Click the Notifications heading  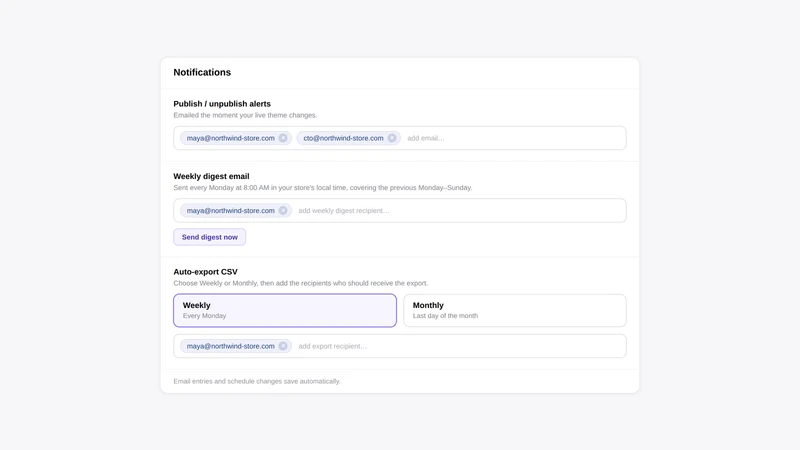coord(202,72)
